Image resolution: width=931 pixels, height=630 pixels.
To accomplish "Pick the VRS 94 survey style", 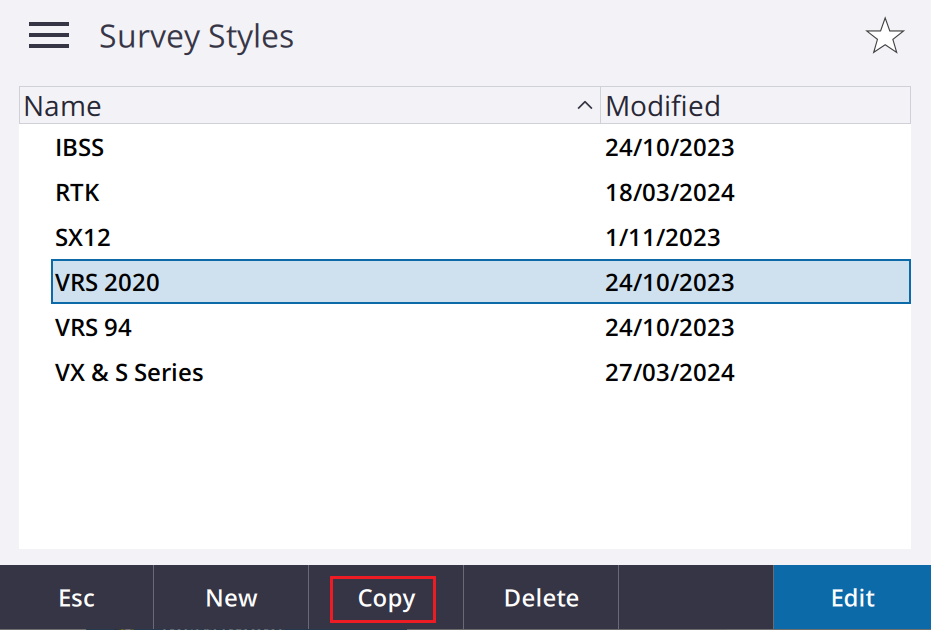I will tap(481, 327).
